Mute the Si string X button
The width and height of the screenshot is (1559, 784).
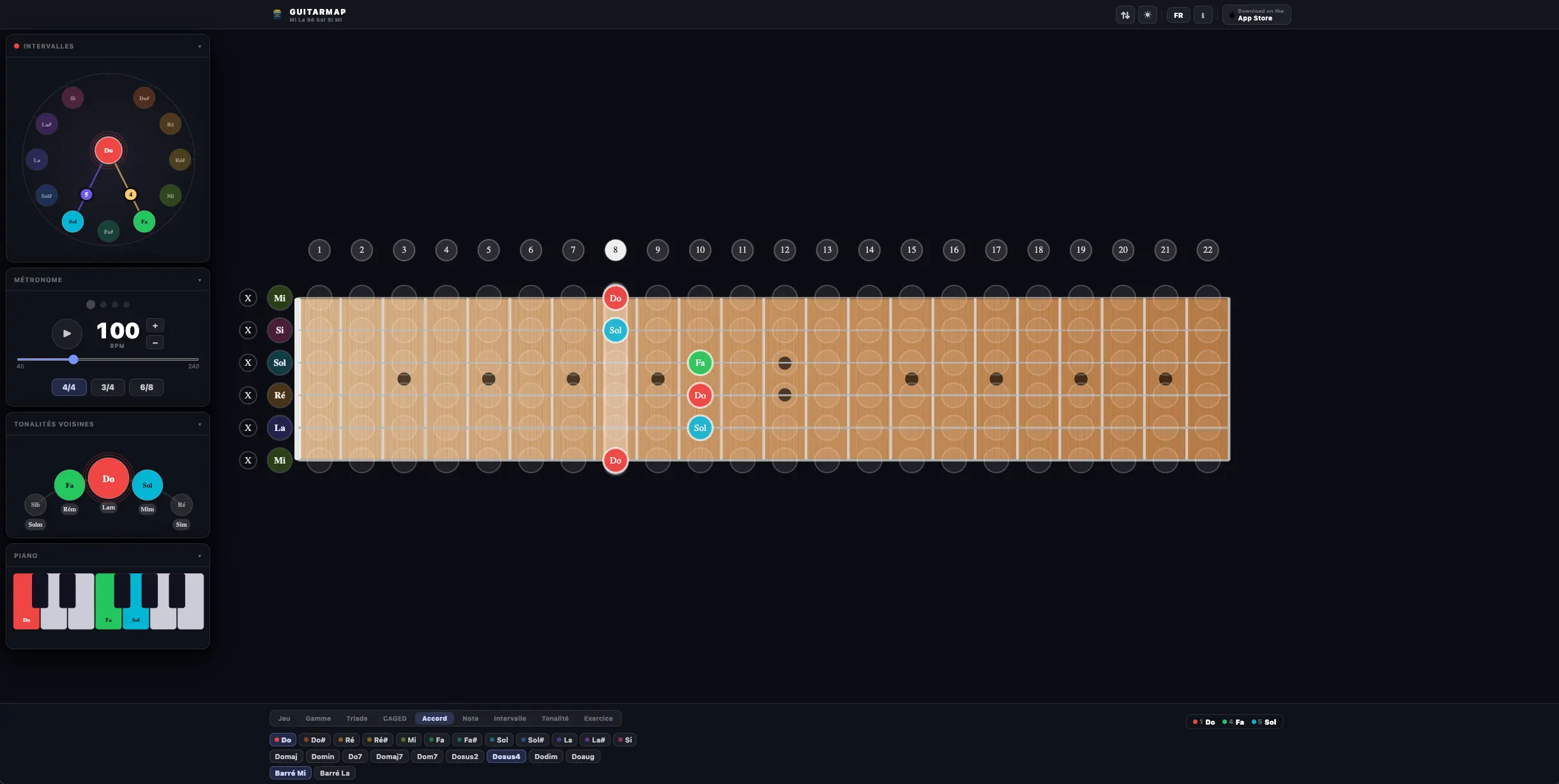(x=248, y=330)
